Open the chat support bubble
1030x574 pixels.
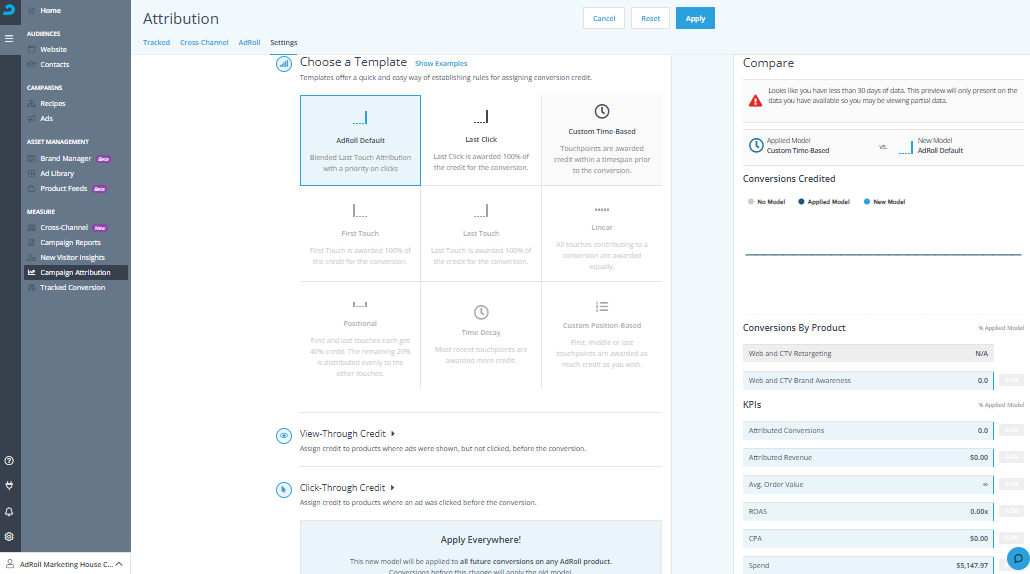[1018, 558]
